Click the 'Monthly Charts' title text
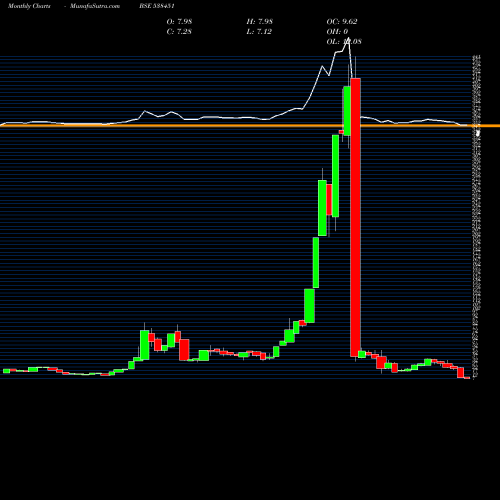 tap(29, 6)
